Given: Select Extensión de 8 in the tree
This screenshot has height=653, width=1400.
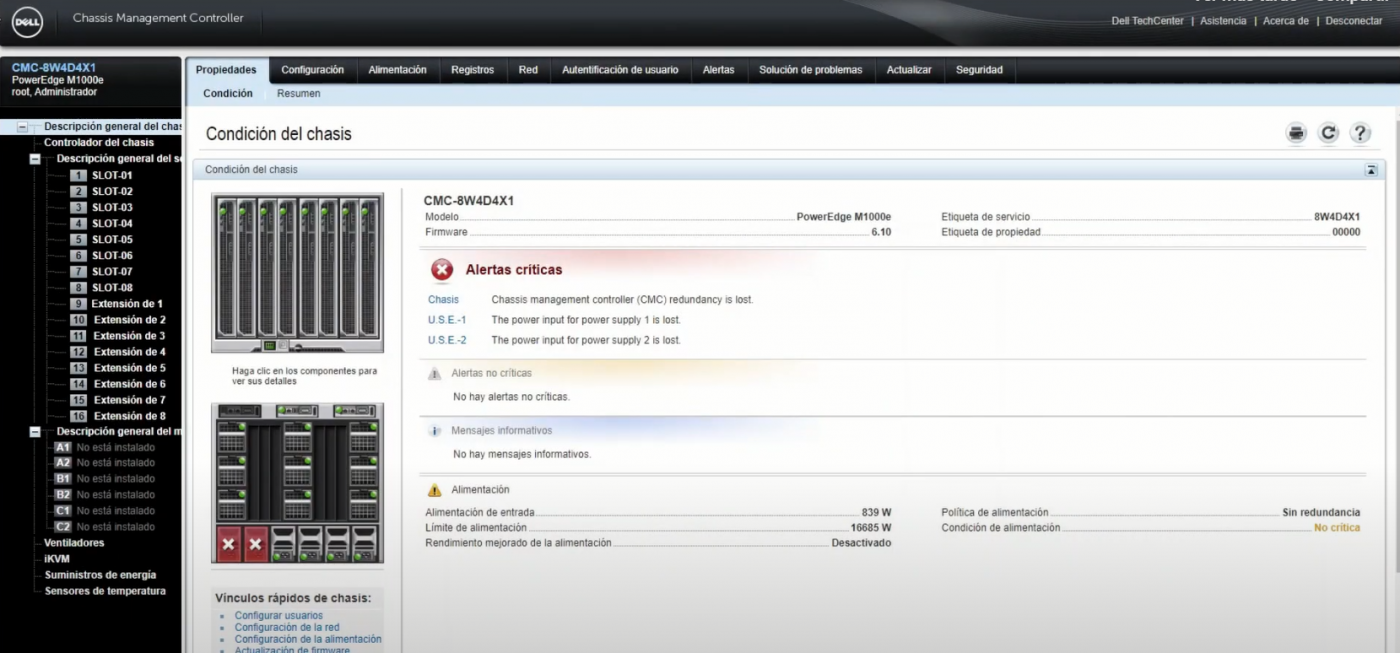Looking at the screenshot, I should pyautogui.click(x=130, y=416).
